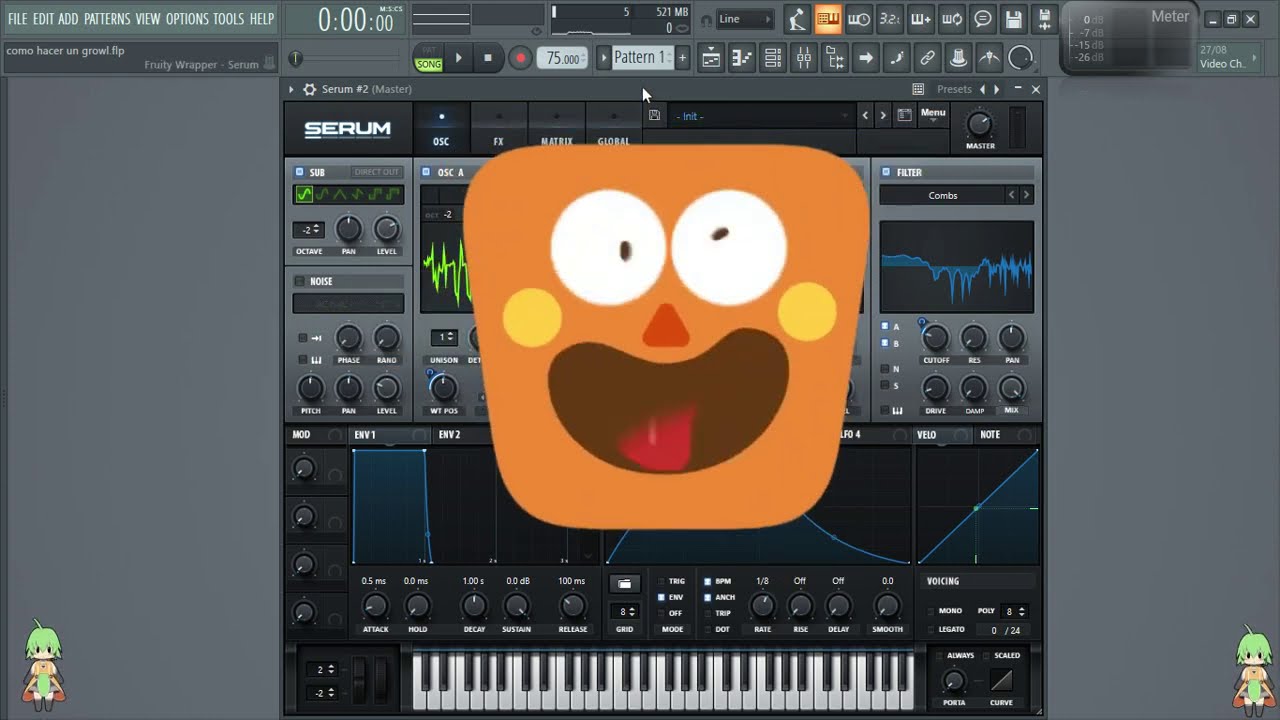Toggle OSC A enable switch
This screenshot has width=1280, height=720.
coord(426,172)
